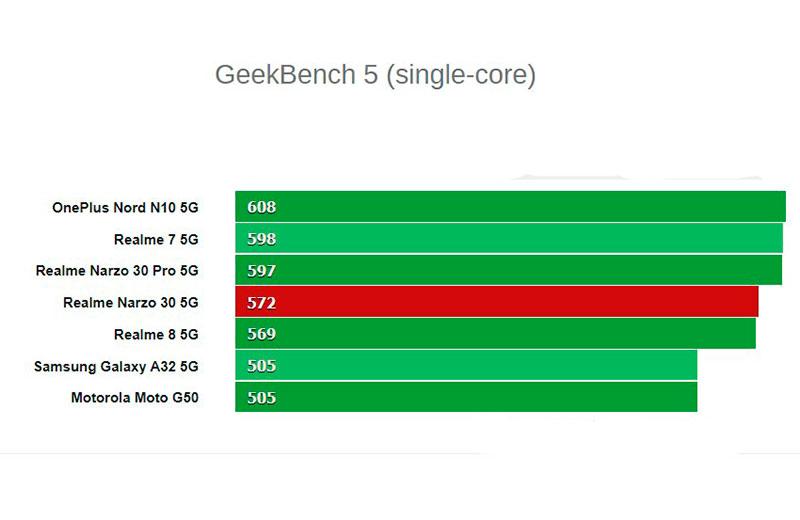Click the 572 score on the red bar
The width and height of the screenshot is (800, 520).
click(x=262, y=303)
